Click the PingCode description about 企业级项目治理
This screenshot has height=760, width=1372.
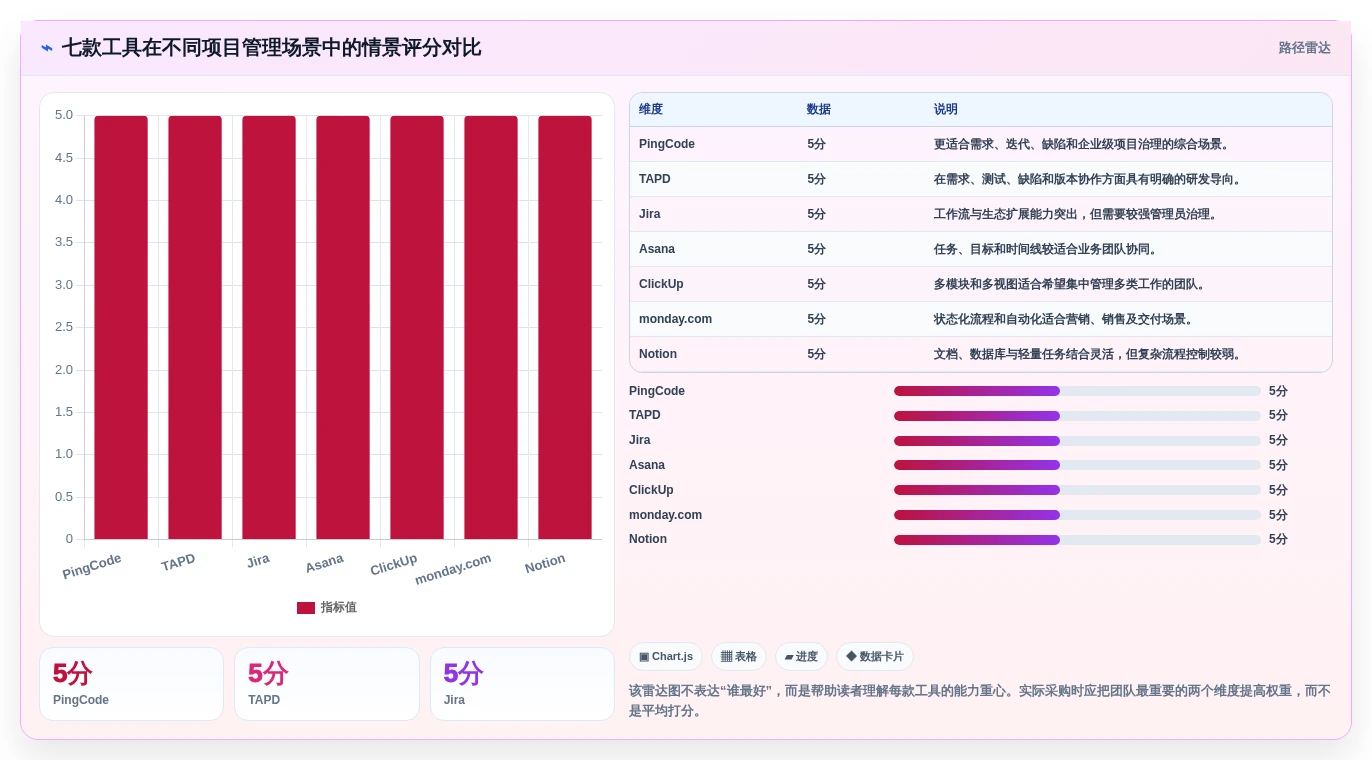point(1083,144)
